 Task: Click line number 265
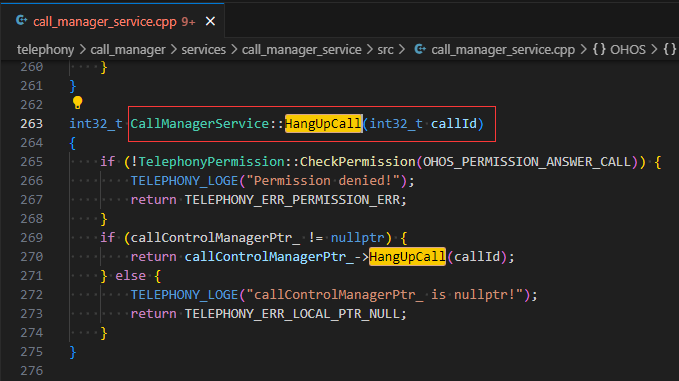(x=32, y=162)
